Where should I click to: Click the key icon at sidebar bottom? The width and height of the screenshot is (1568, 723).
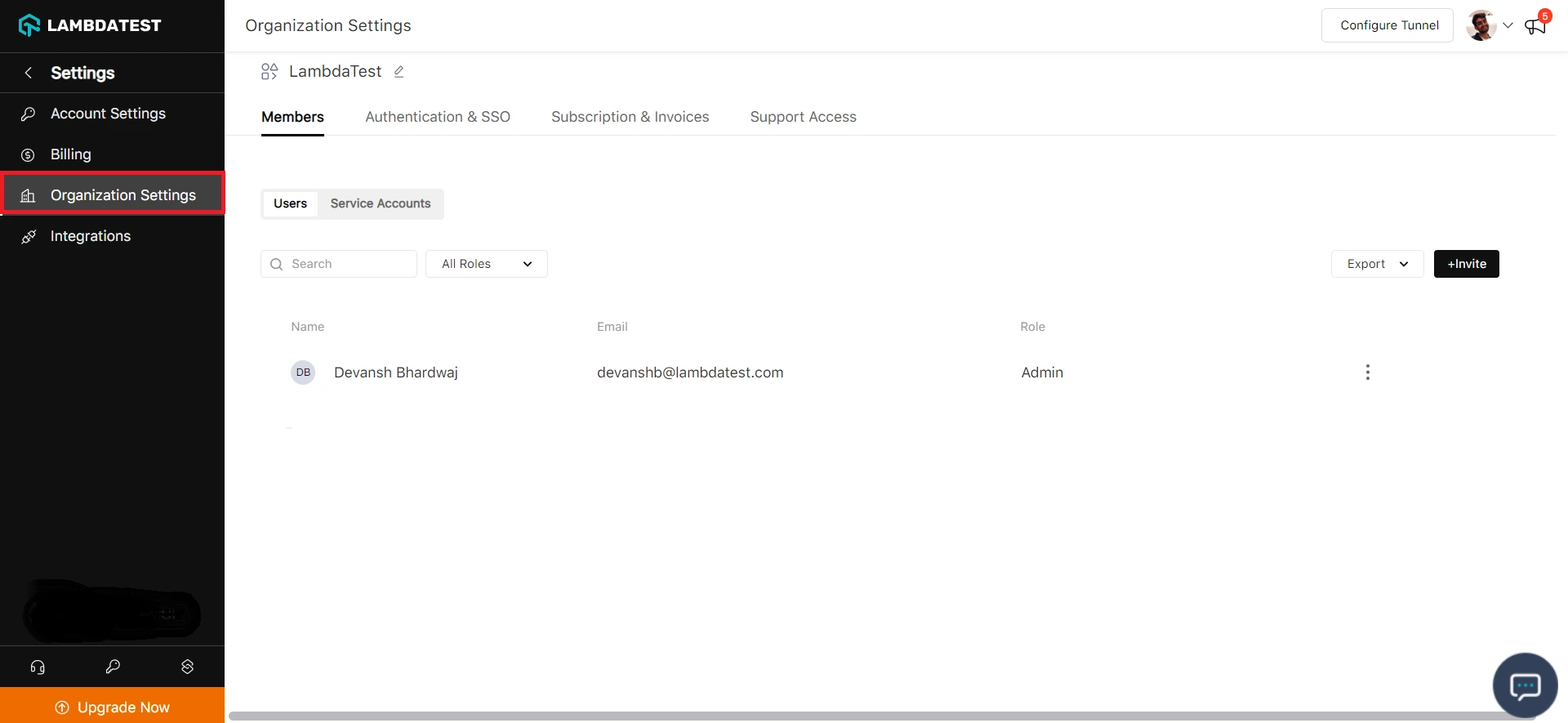click(113, 667)
